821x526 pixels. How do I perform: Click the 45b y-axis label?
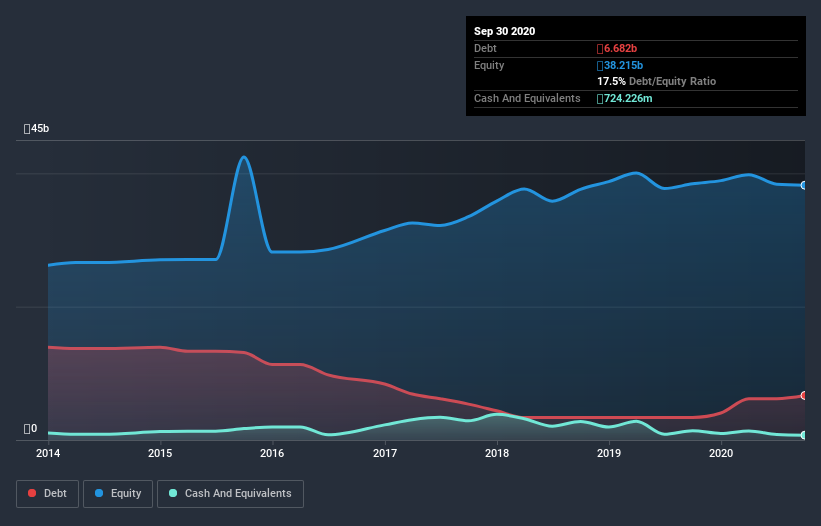[x=37, y=129]
